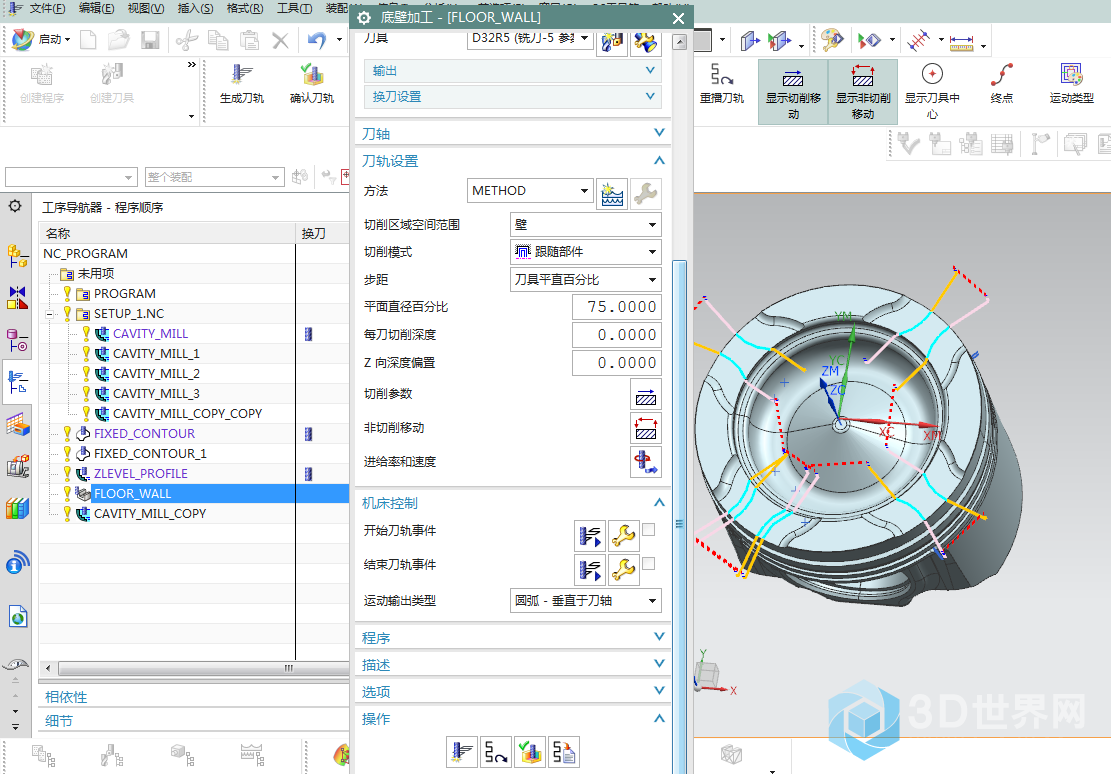Click the Save floppy disk icon
1111x774 pixels.
pos(150,40)
